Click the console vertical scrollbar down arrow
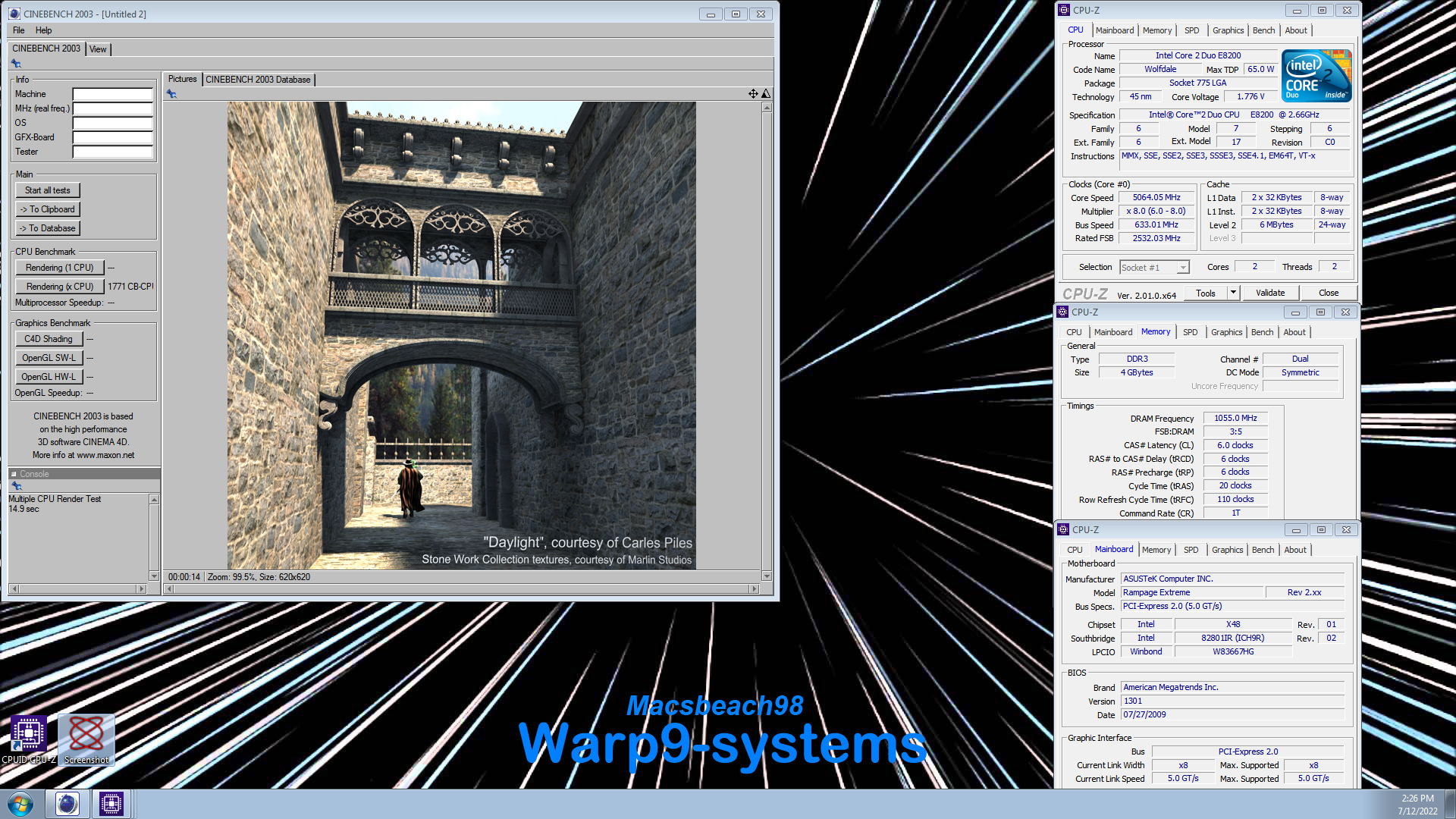The width and height of the screenshot is (1456, 819). [x=154, y=576]
